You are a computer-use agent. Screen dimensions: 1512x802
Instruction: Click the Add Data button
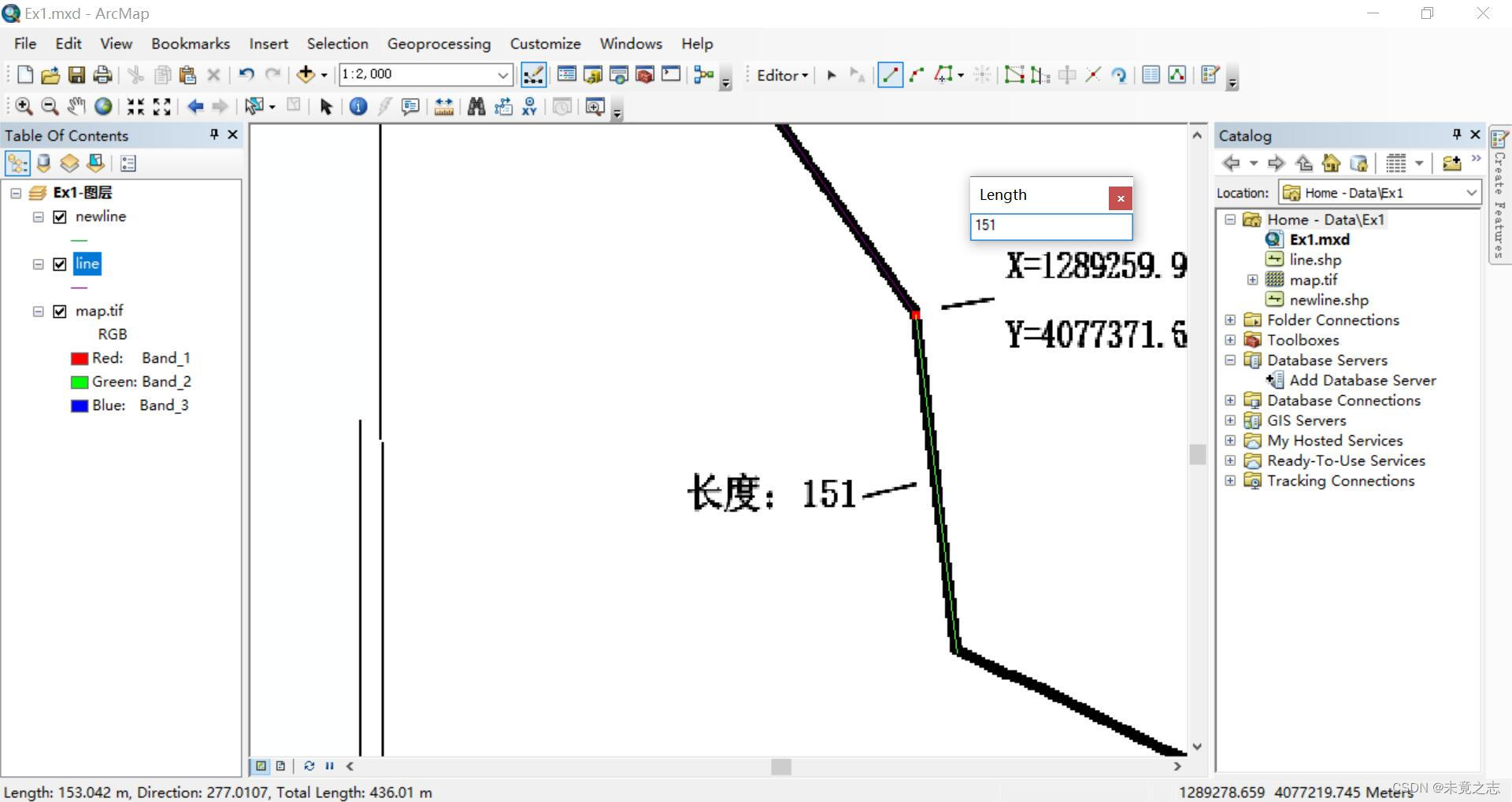(306, 75)
